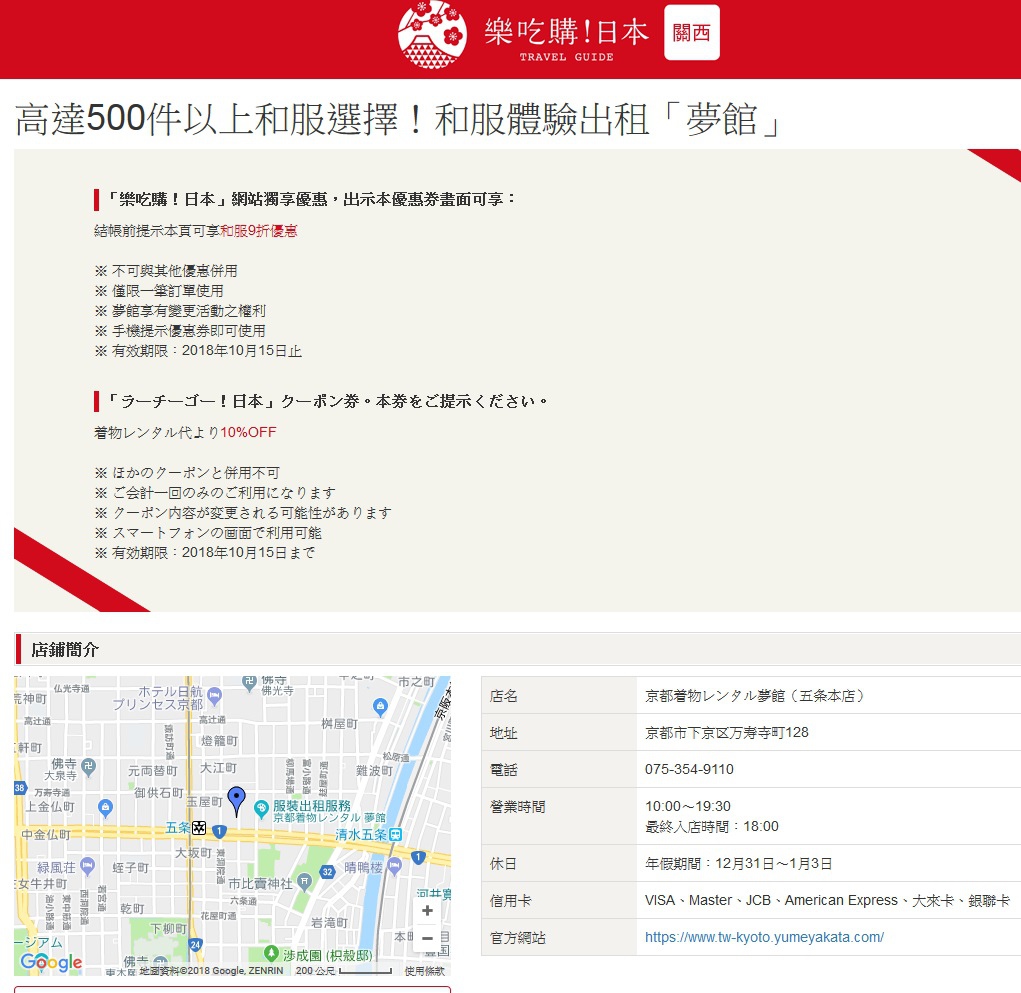Click route 24 shield on the map

[x=195, y=944]
